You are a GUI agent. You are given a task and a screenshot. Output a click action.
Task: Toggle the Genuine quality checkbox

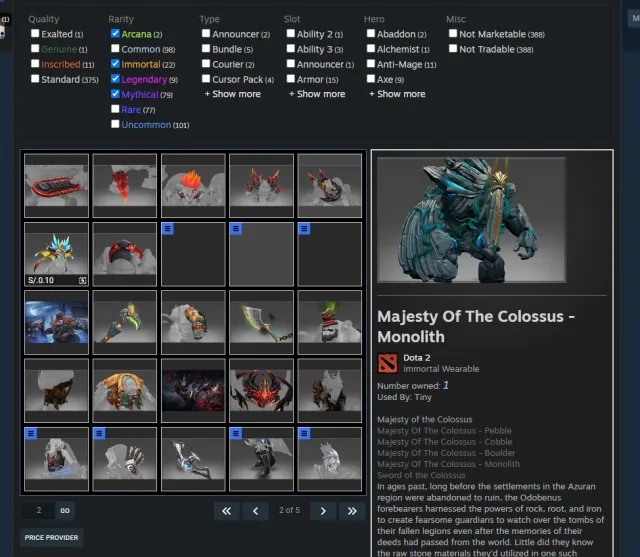[x=35, y=49]
